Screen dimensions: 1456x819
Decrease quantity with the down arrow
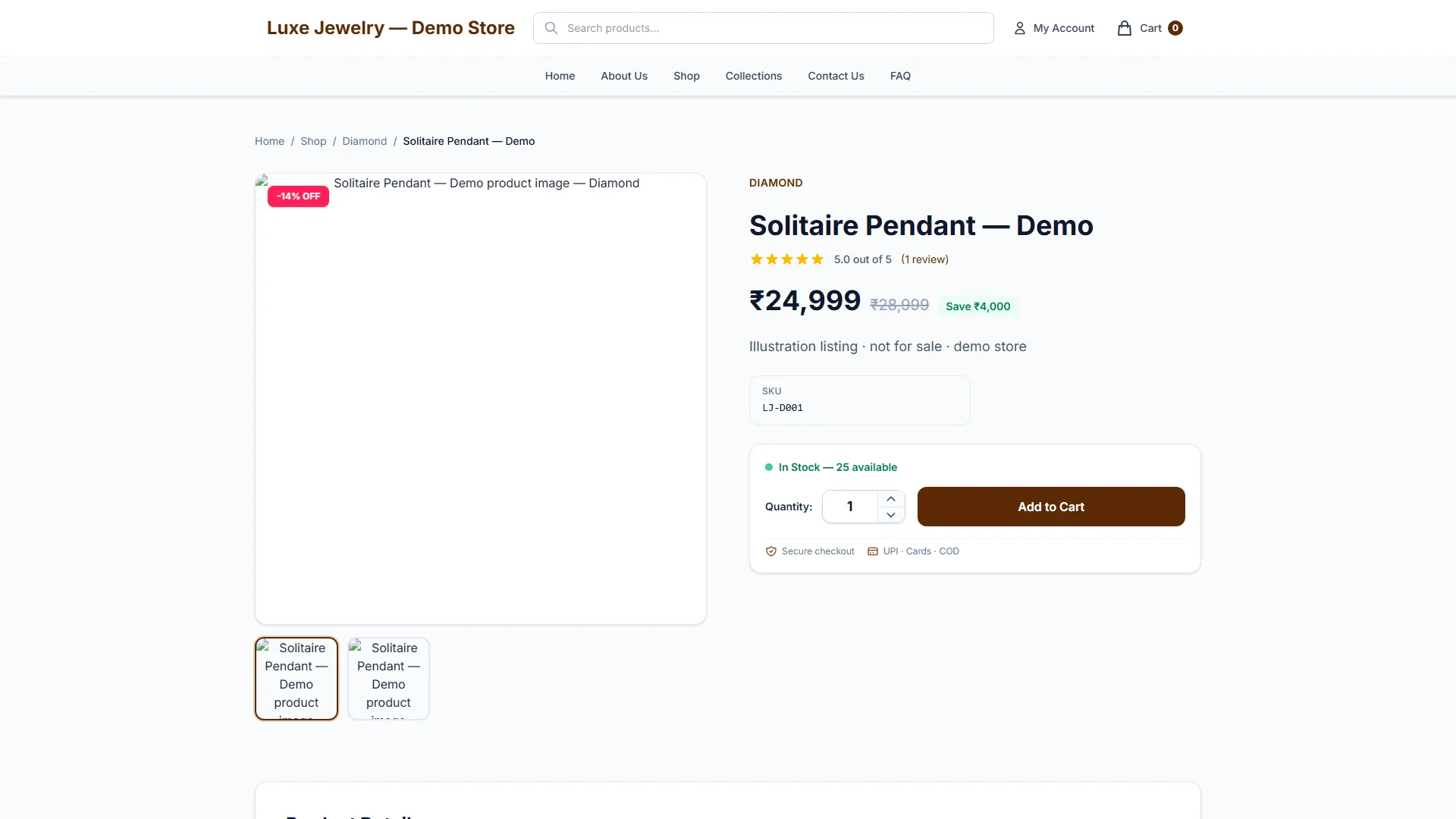[891, 515]
